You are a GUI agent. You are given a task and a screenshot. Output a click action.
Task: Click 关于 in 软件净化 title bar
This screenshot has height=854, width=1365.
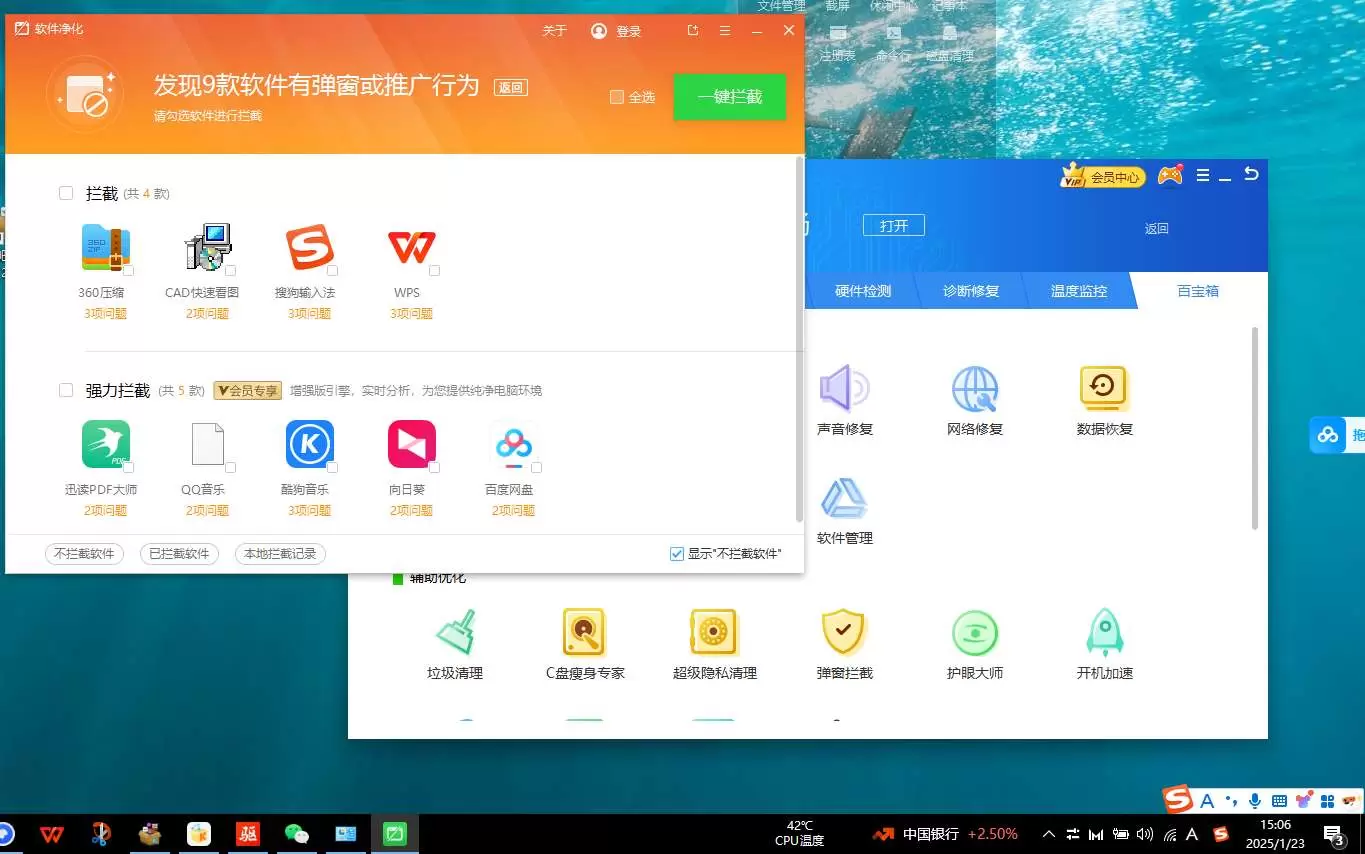click(554, 31)
